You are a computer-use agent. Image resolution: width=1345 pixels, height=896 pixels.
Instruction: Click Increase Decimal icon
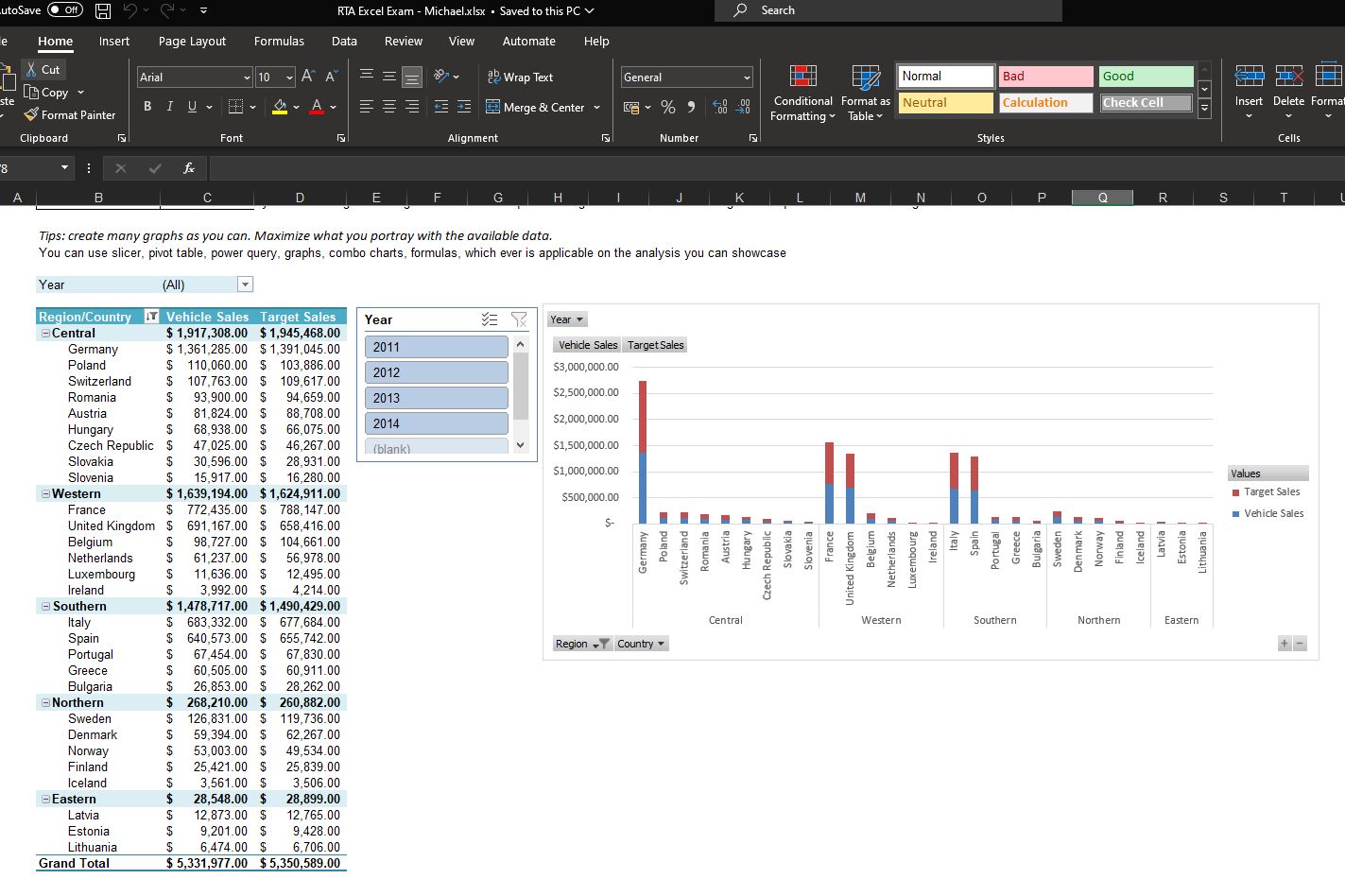[720, 107]
